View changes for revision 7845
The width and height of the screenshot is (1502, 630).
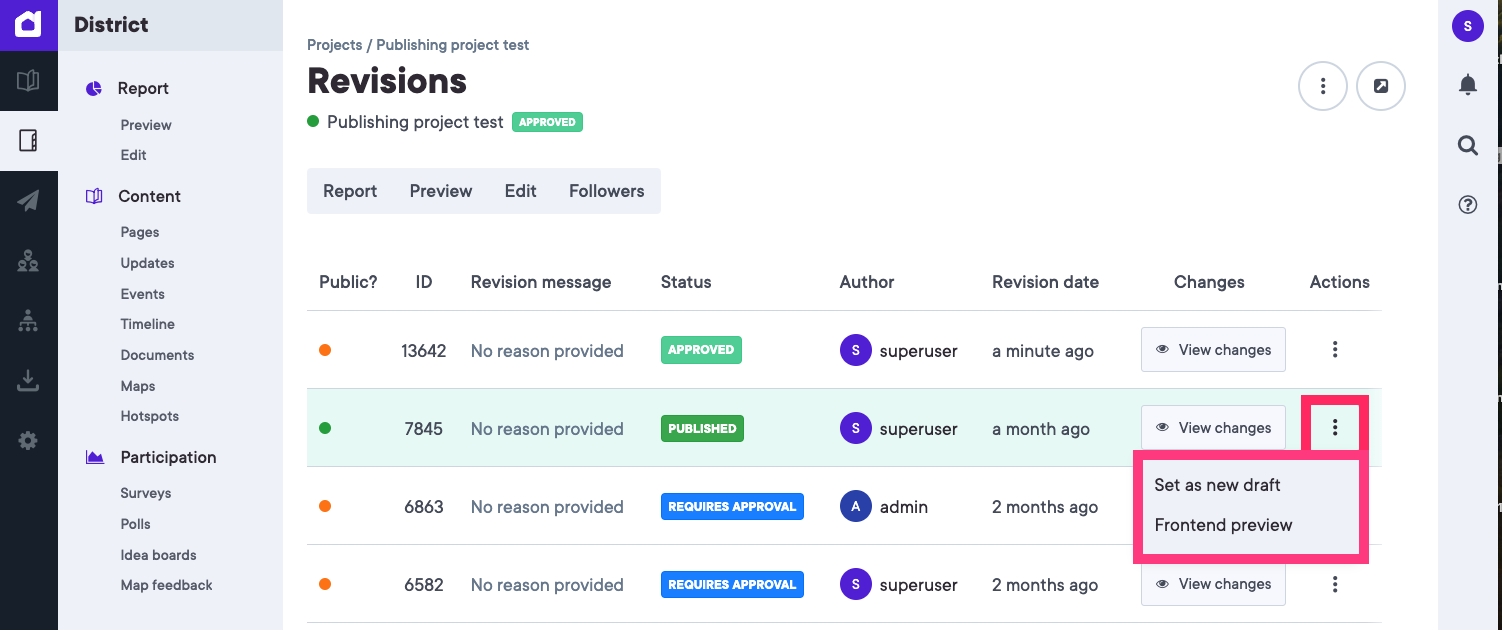(x=1213, y=428)
